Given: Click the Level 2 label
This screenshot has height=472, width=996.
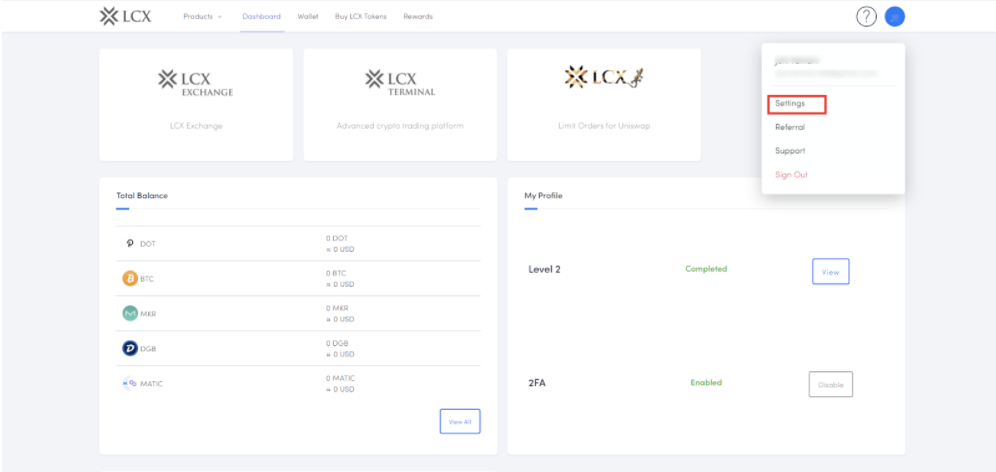Looking at the screenshot, I should pyautogui.click(x=544, y=269).
